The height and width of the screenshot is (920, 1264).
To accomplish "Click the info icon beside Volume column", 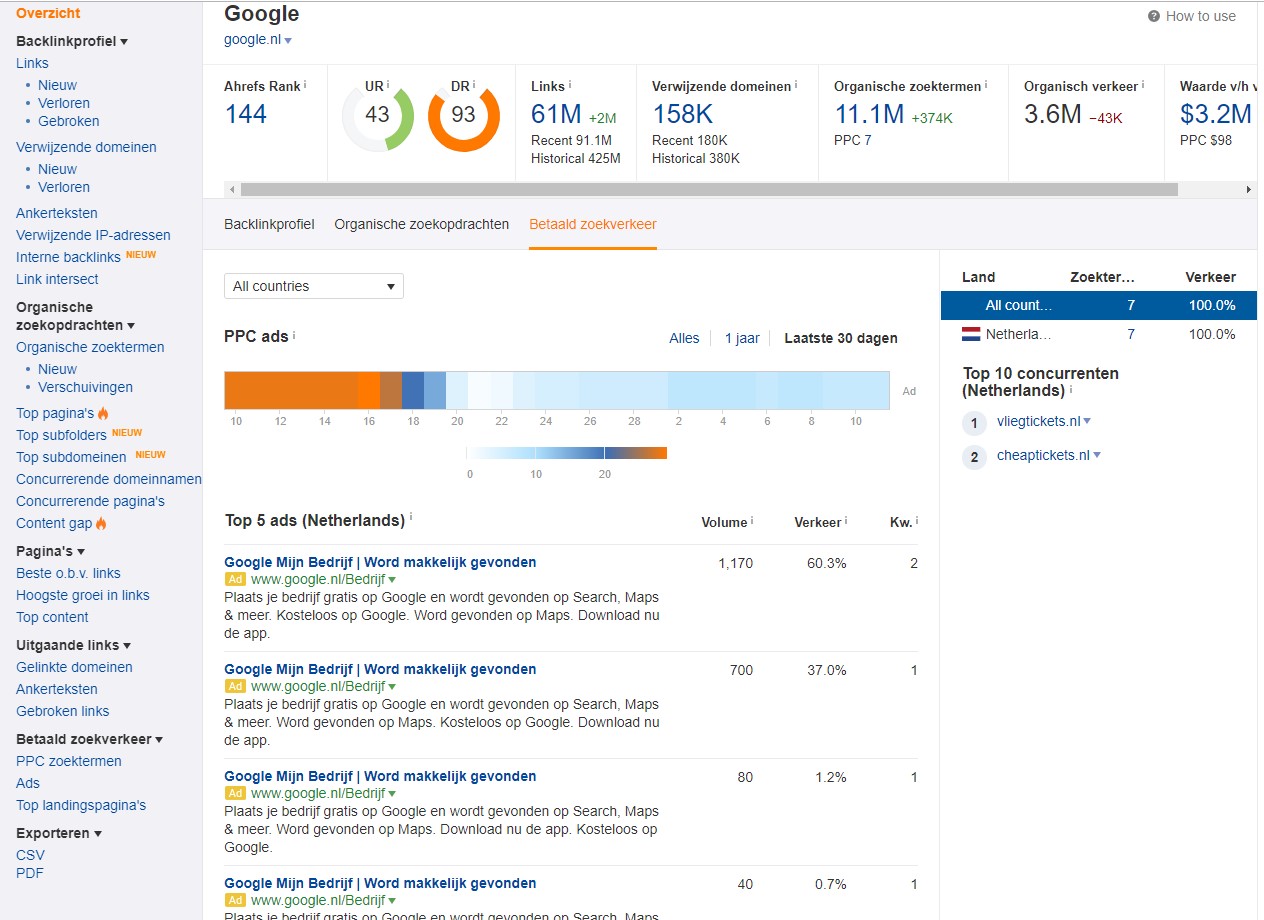I will (752, 521).
